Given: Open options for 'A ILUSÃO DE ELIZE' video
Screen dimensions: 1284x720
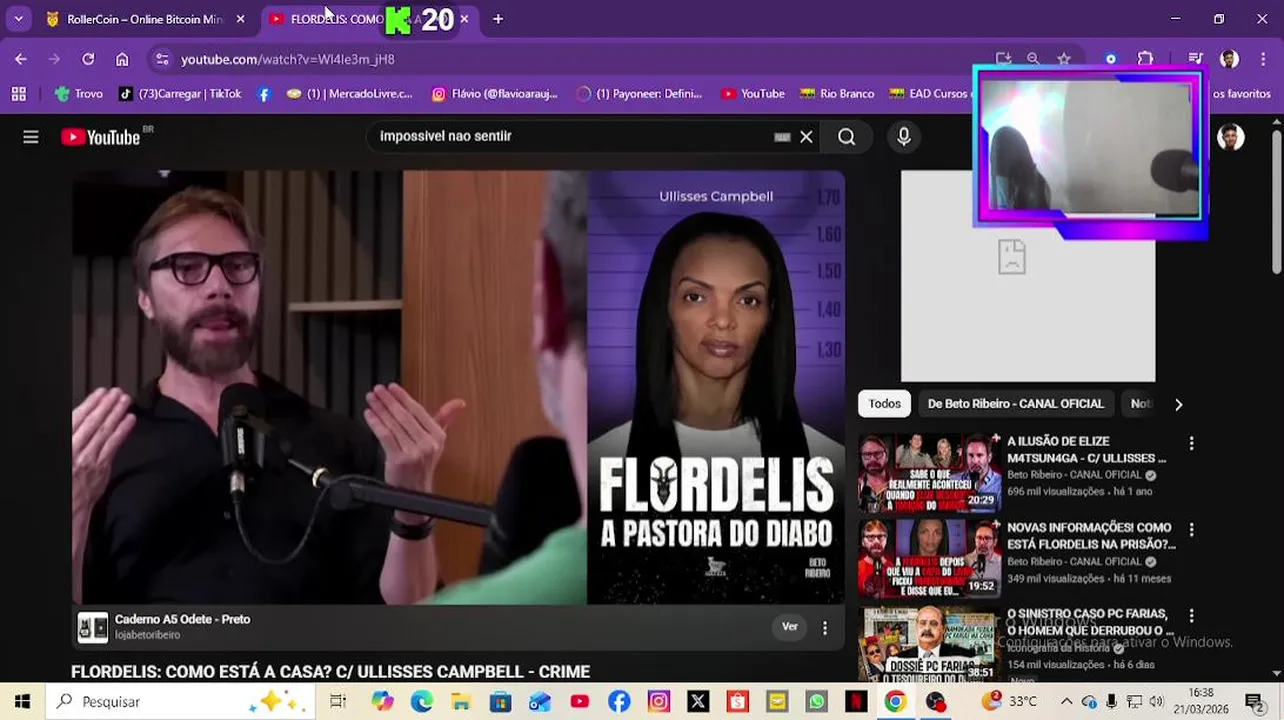Looking at the screenshot, I should (1191, 443).
